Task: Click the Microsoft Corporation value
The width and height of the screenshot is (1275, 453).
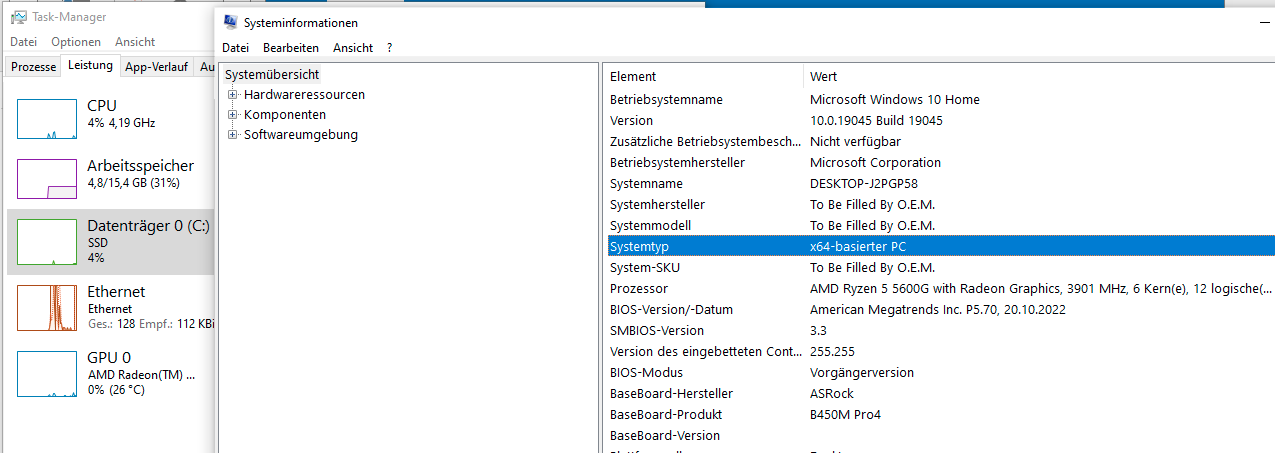Action: click(x=875, y=162)
